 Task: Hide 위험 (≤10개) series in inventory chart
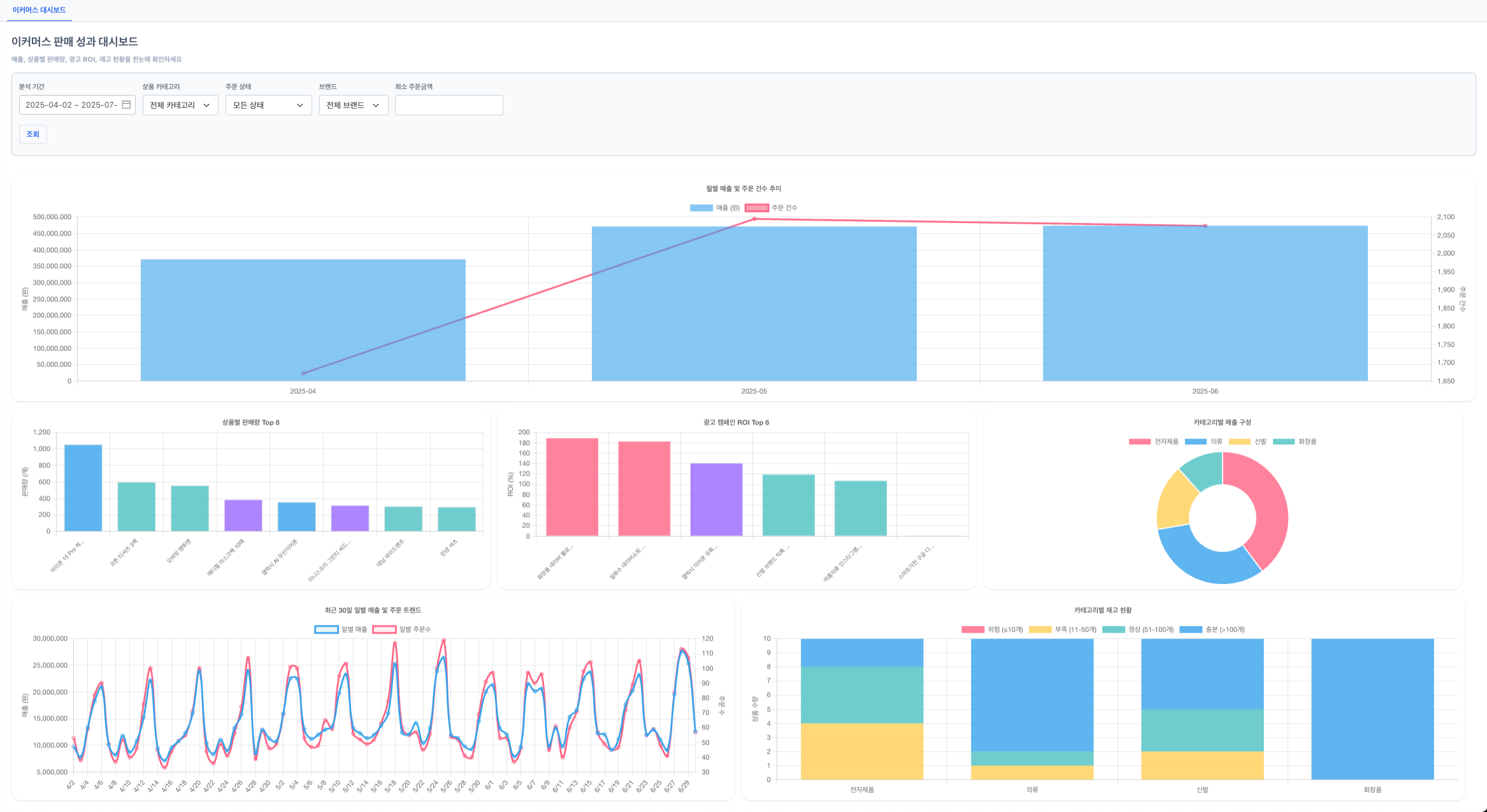click(992, 629)
